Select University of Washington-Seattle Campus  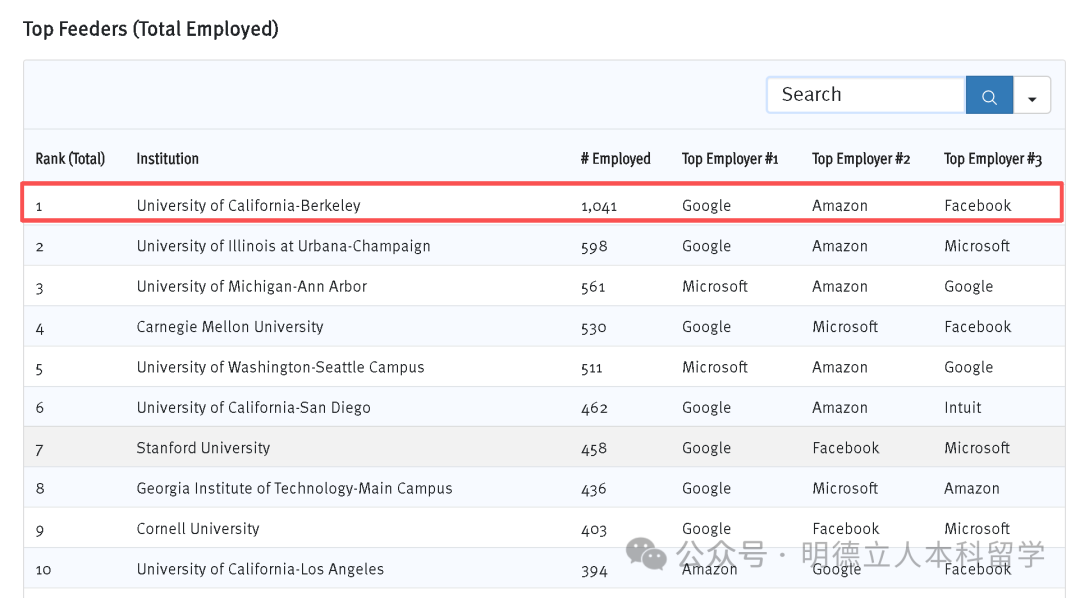tap(280, 367)
